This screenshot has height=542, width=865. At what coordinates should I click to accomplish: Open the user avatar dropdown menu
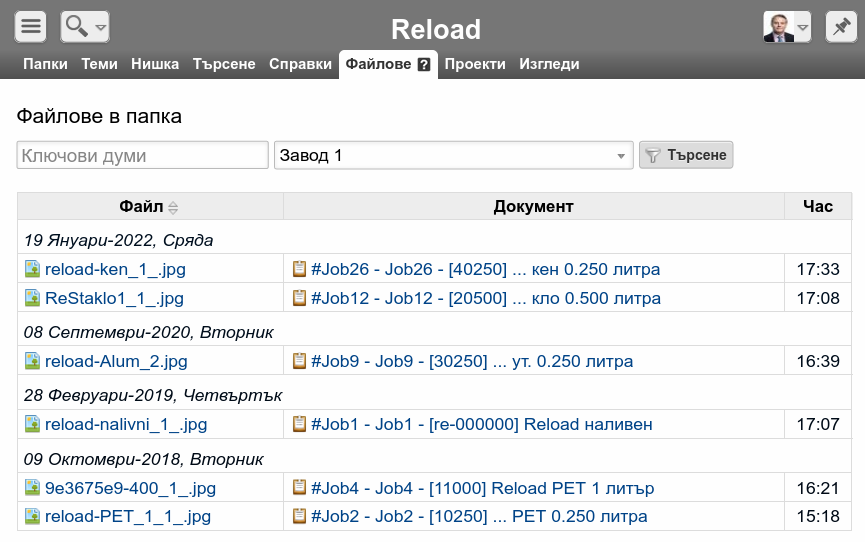coord(802,28)
